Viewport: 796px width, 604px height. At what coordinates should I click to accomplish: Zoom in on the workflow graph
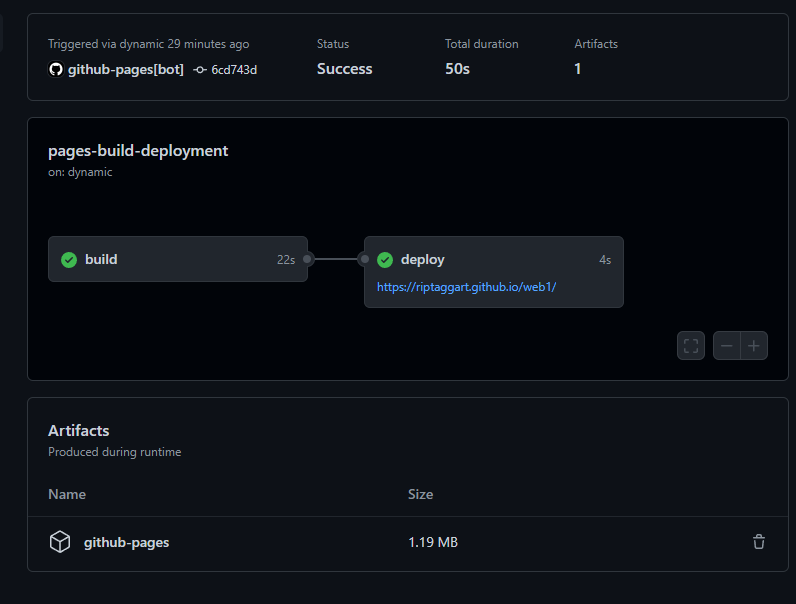click(x=754, y=346)
